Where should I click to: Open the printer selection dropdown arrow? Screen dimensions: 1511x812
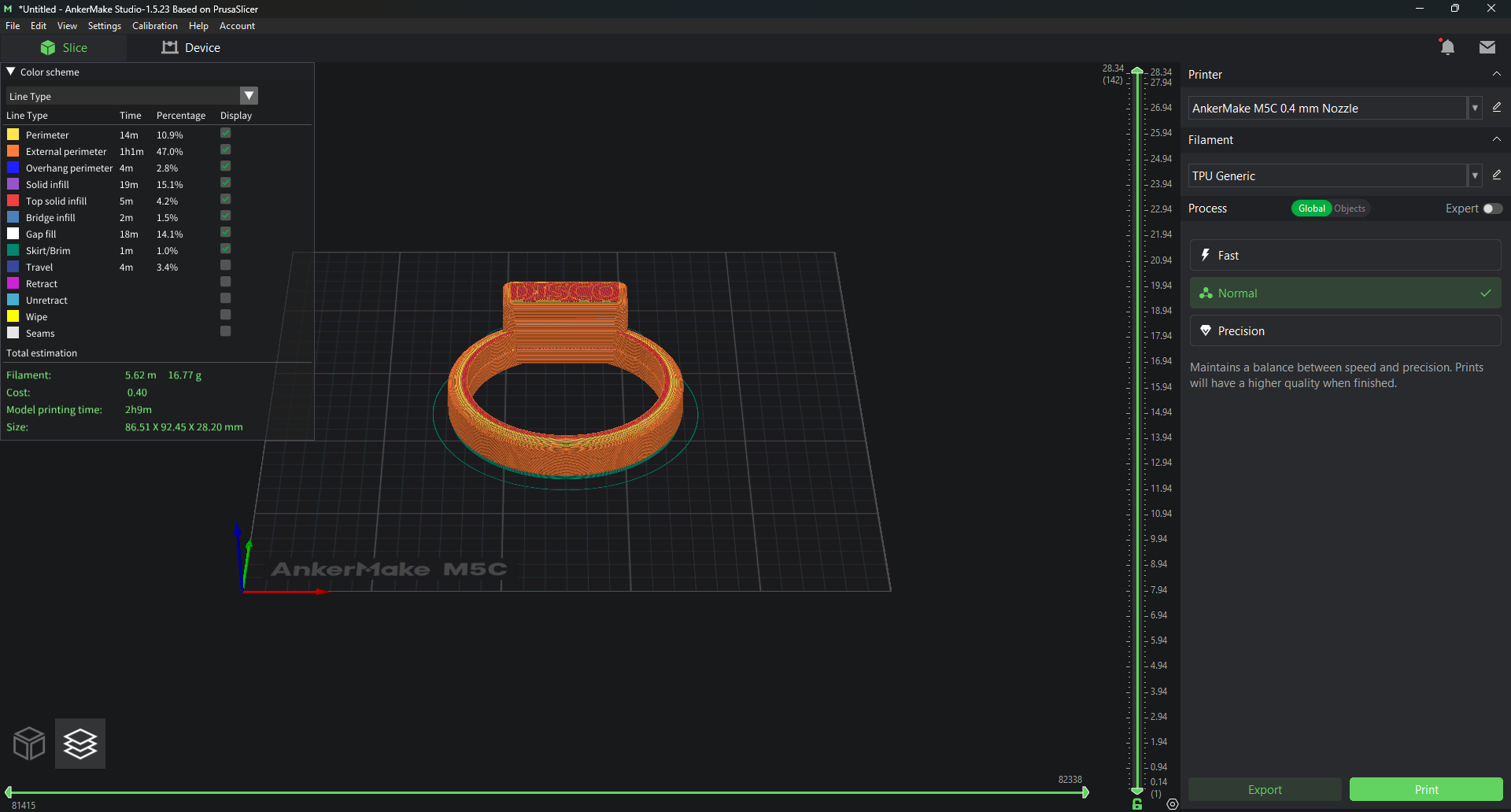1475,108
